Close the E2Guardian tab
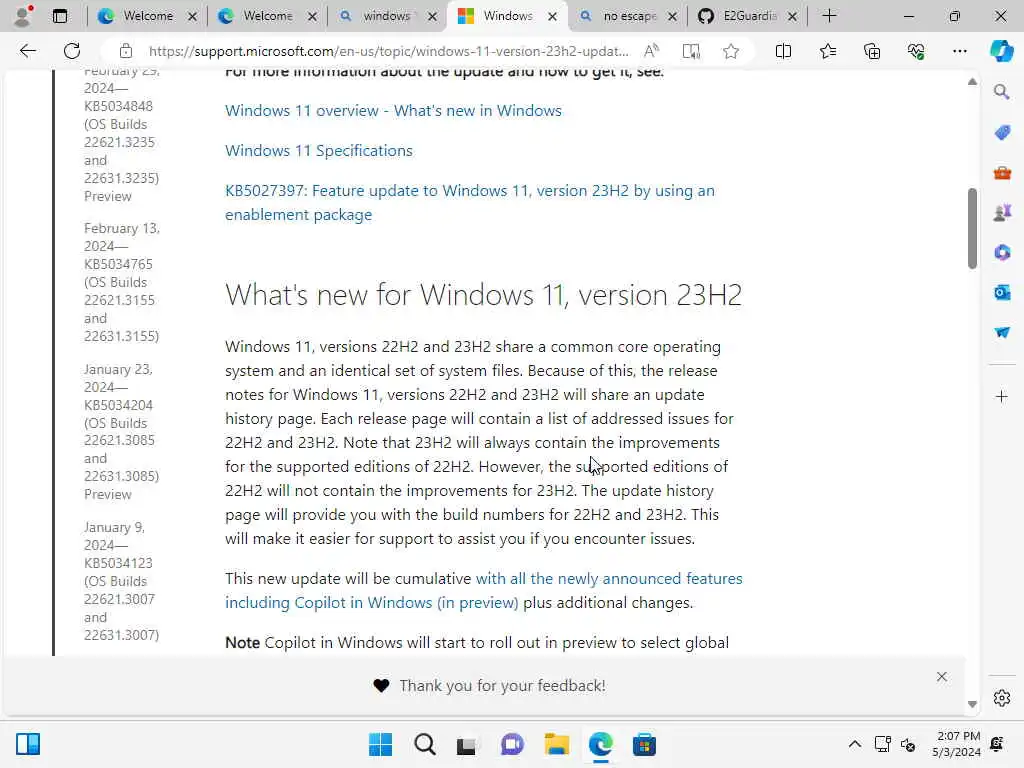The height and width of the screenshot is (768, 1024). point(792,16)
